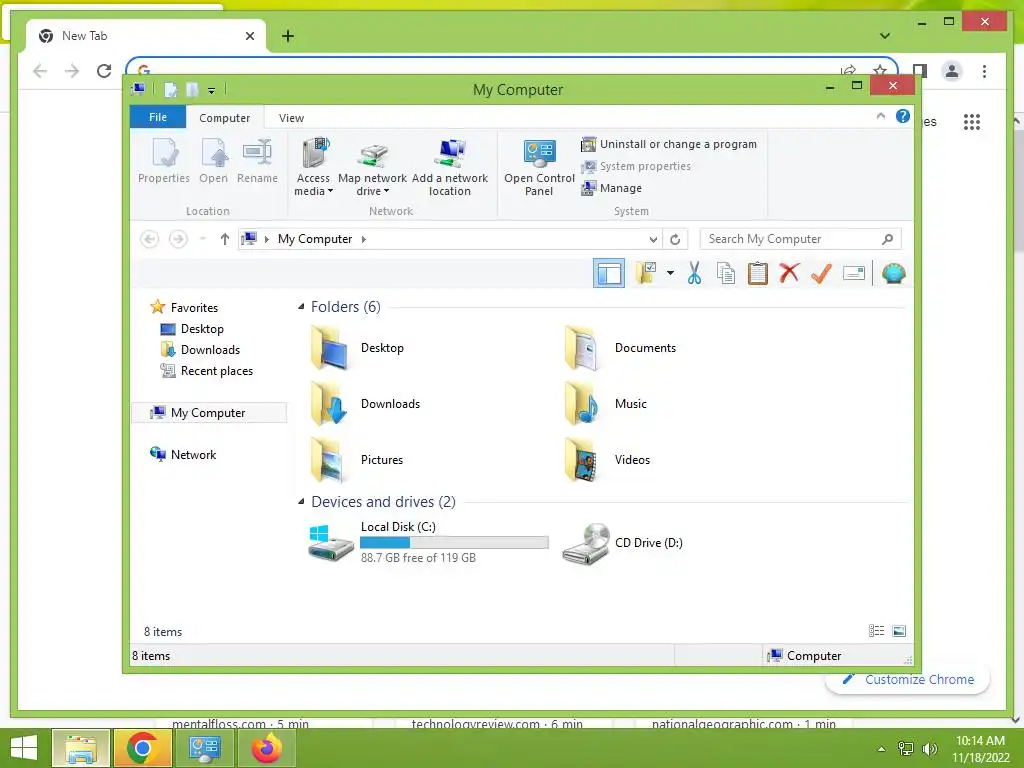The width and height of the screenshot is (1024, 768).
Task: Expand the My Computer breadcrumb arrow
Action: point(364,239)
